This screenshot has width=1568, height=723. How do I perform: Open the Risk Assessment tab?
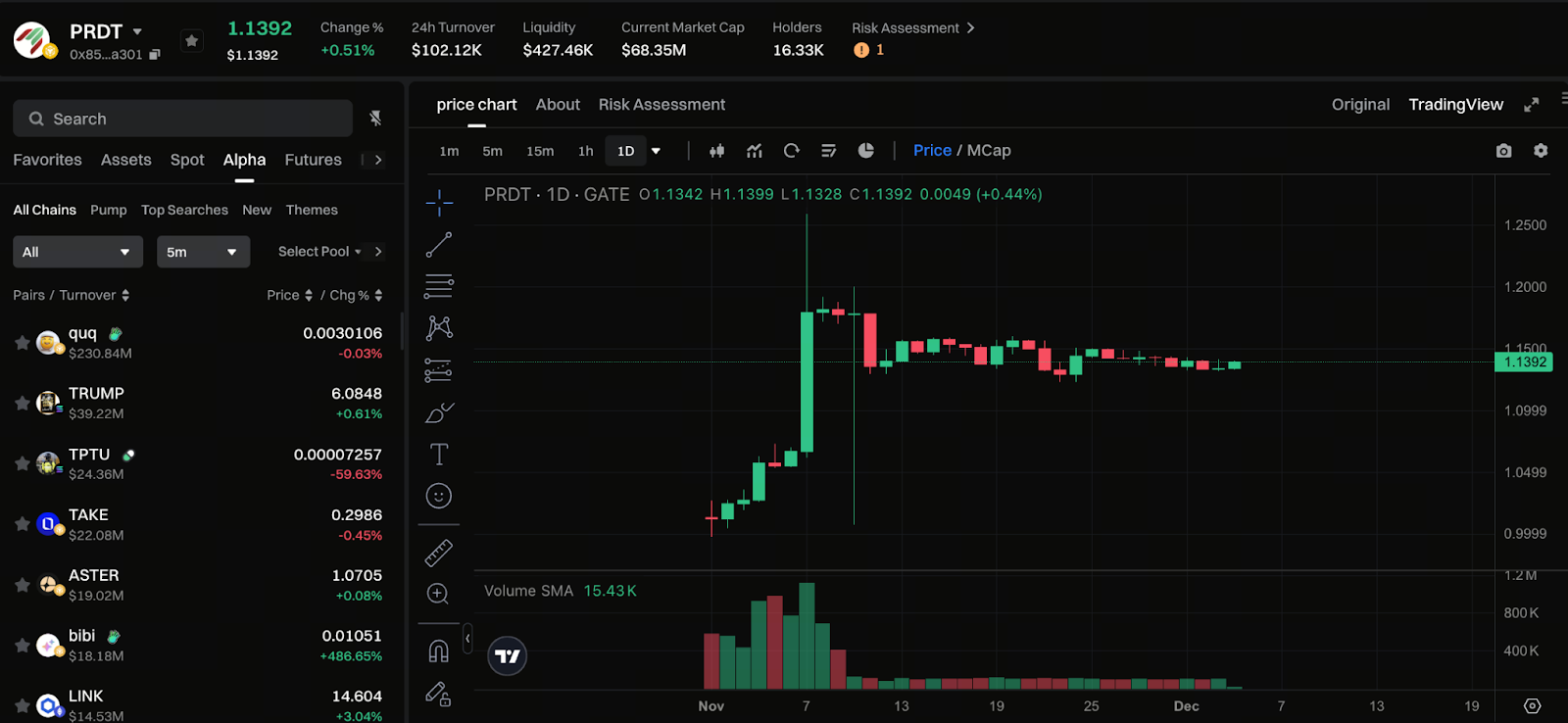coord(662,105)
